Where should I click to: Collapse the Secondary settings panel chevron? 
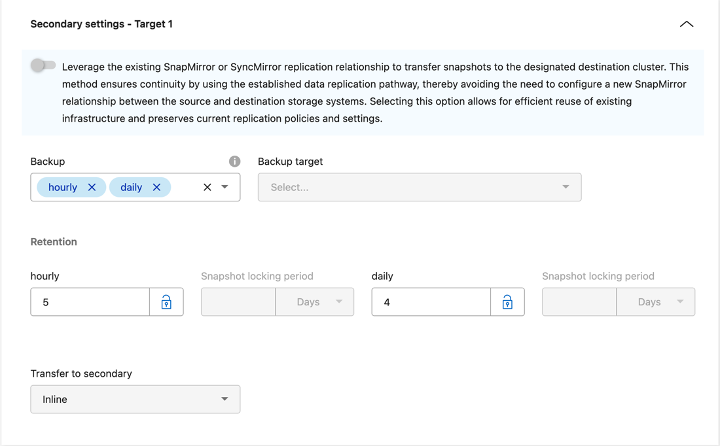pyautogui.click(x=686, y=23)
